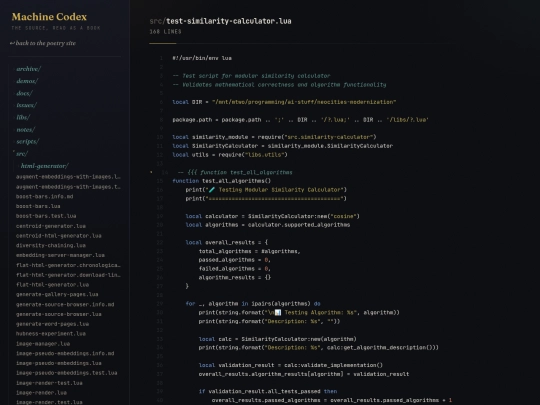Expand the scripts/ folder
The image size is (540, 405).
[27, 142]
